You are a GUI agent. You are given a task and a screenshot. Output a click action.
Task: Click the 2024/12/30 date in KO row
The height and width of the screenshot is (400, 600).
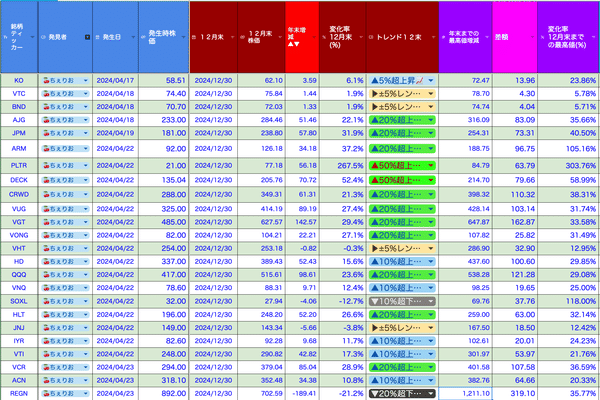(214, 80)
